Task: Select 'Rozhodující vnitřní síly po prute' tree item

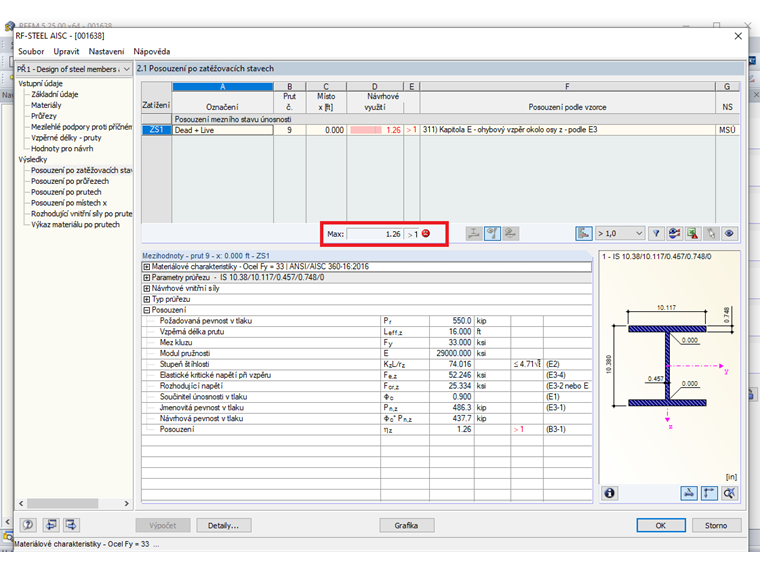Action: pos(81,214)
